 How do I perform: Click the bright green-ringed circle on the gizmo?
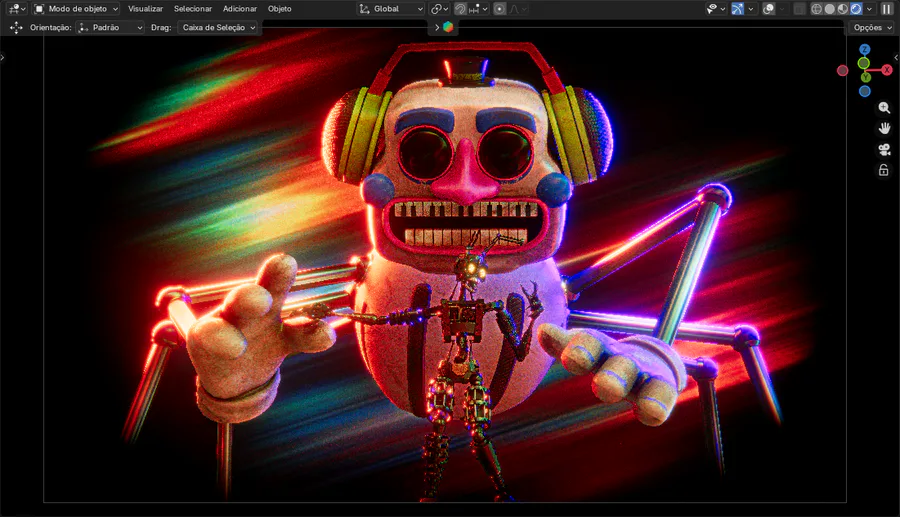tap(863, 63)
